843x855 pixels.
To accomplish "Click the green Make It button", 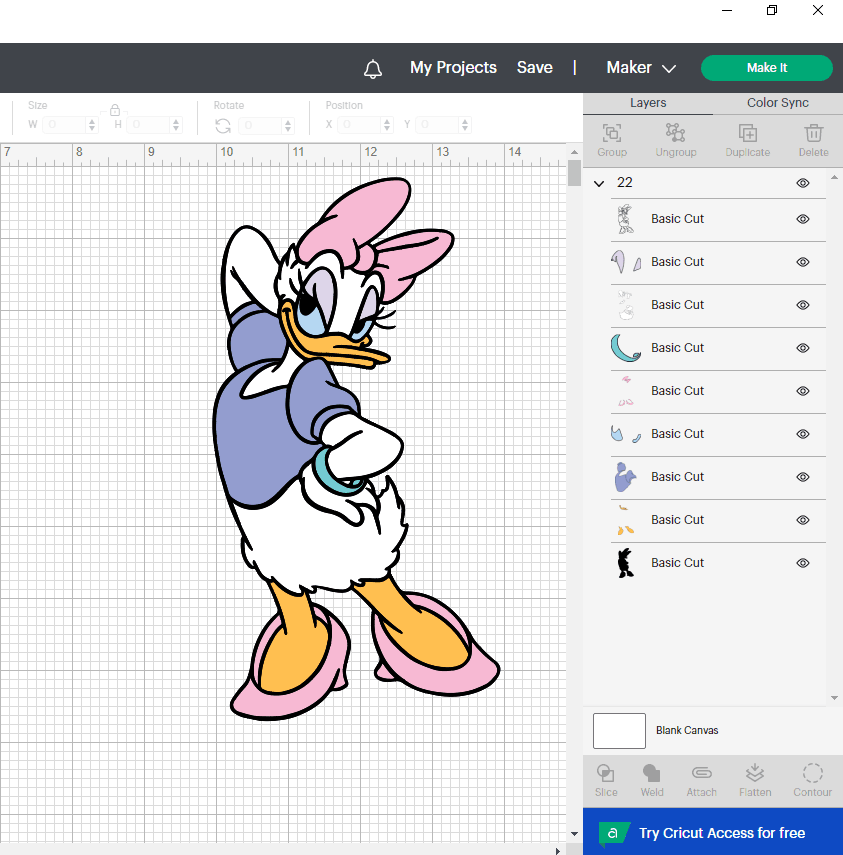I will (766, 68).
